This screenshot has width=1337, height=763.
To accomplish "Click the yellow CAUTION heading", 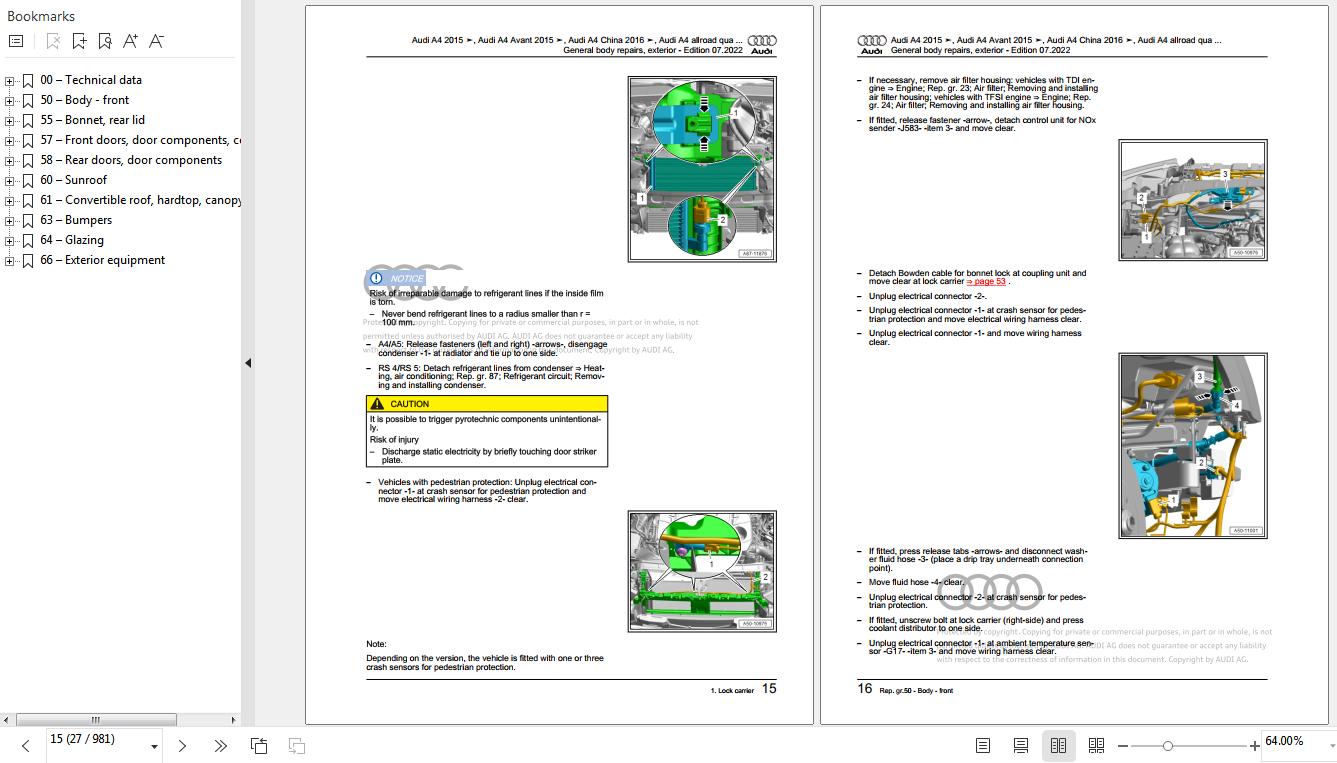I will click(486, 404).
